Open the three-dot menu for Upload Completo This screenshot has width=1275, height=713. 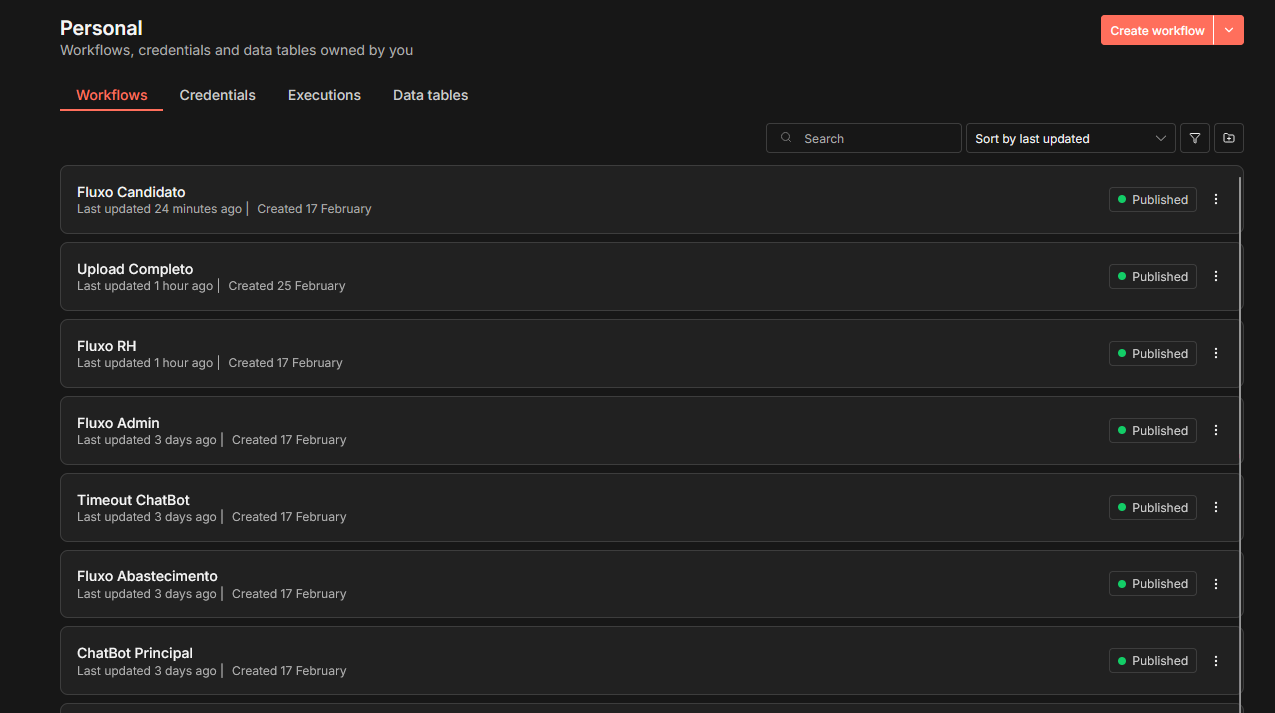pos(1216,276)
